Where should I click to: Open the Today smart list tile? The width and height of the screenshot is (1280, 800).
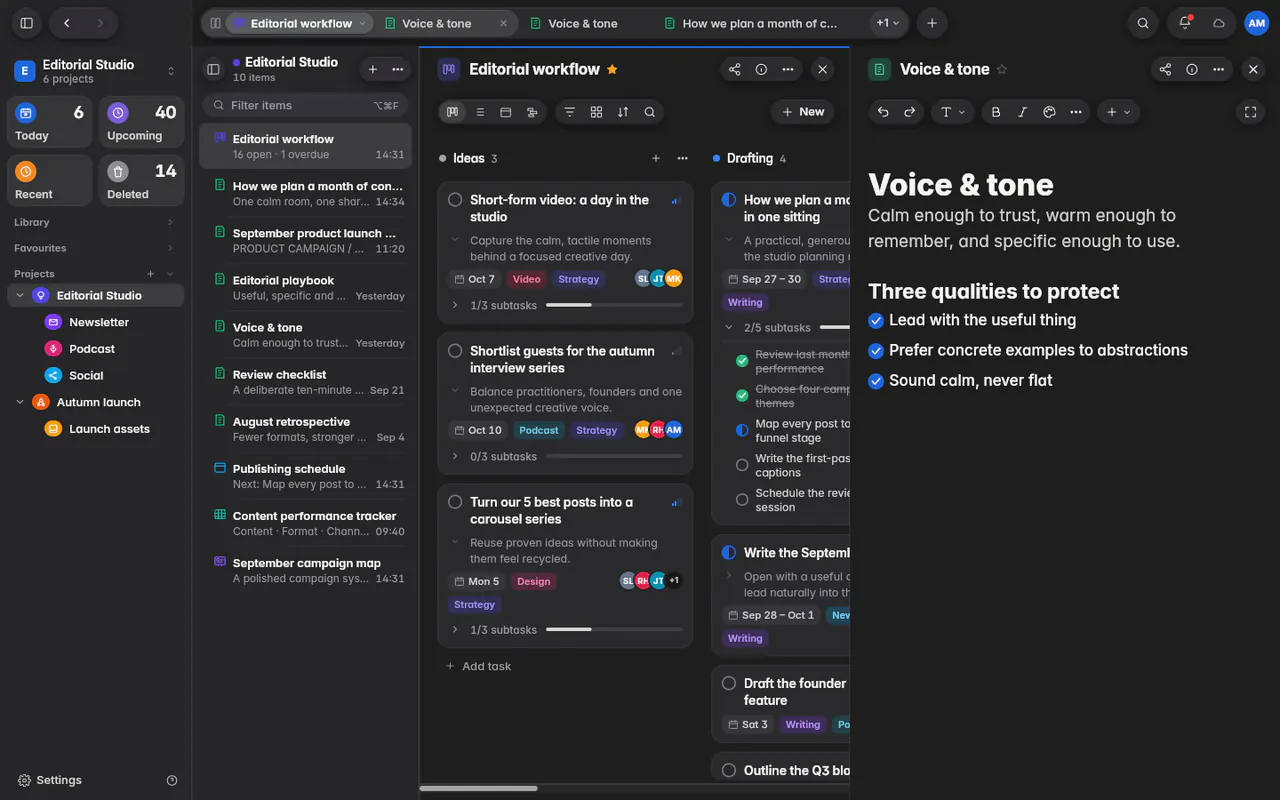pyautogui.click(x=50, y=122)
